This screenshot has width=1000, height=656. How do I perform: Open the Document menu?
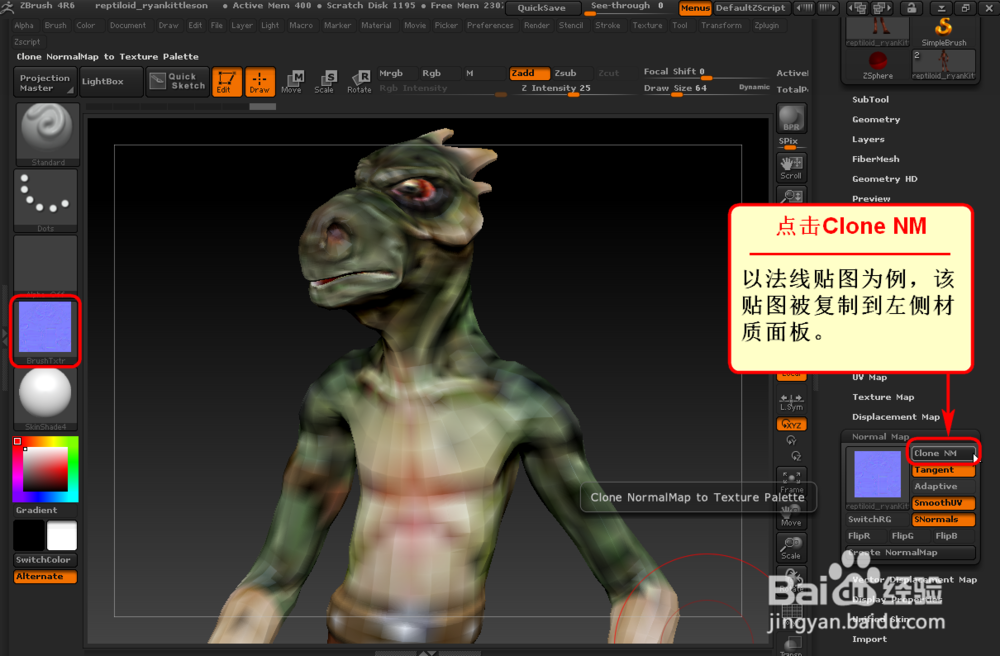[x=128, y=26]
